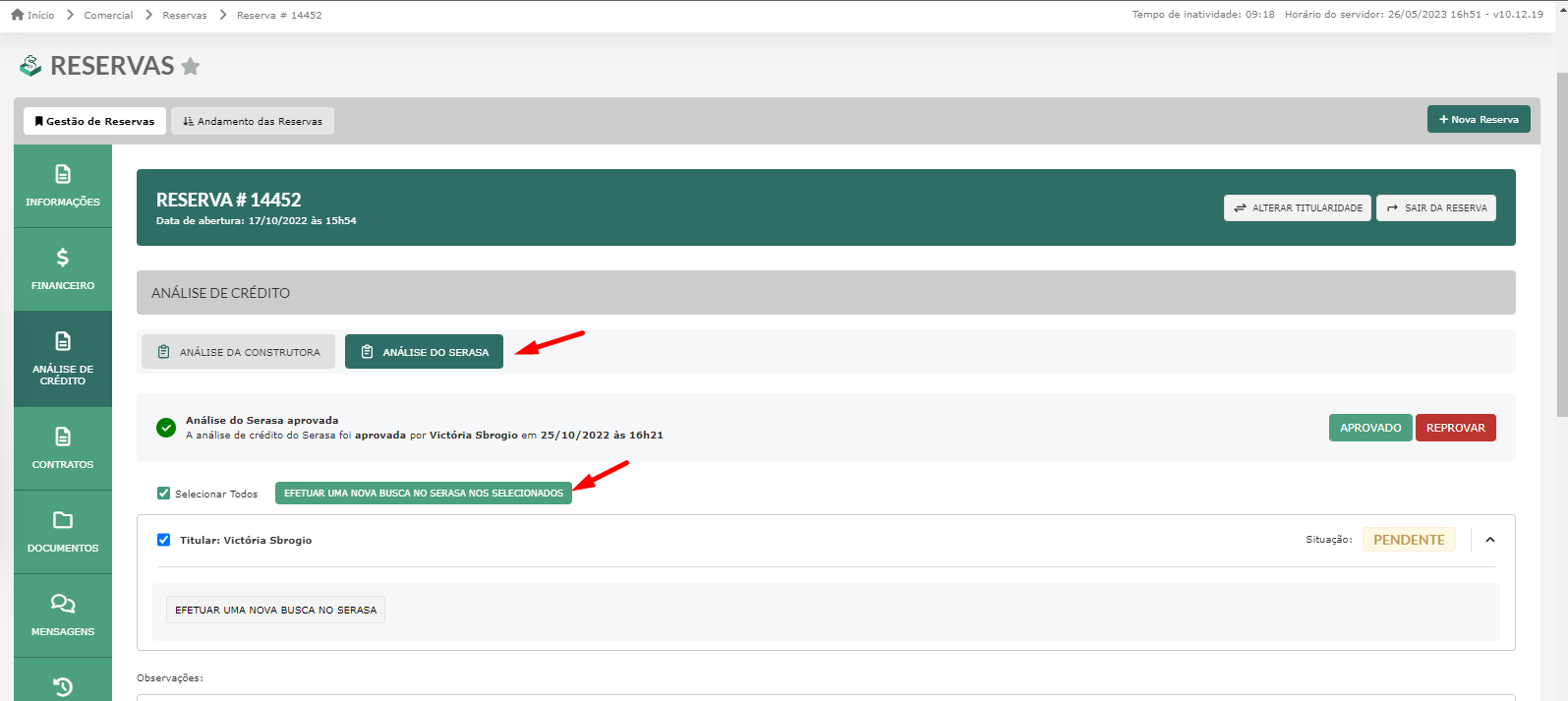Run new Serasa search on selected
1568x701 pixels.
424,493
